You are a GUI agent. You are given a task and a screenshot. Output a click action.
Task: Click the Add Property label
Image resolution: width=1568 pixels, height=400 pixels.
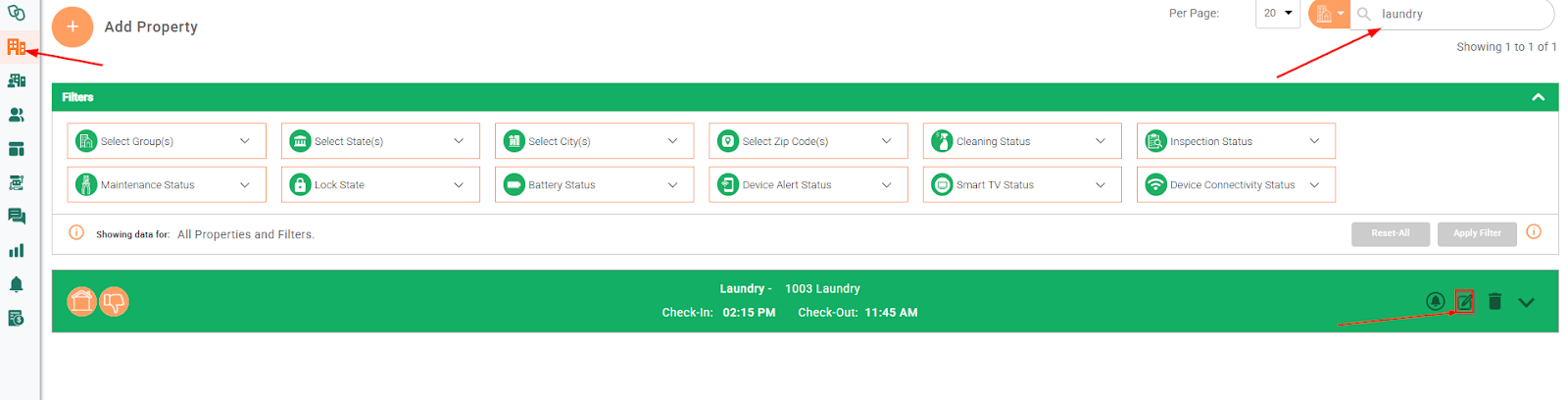coord(151,27)
